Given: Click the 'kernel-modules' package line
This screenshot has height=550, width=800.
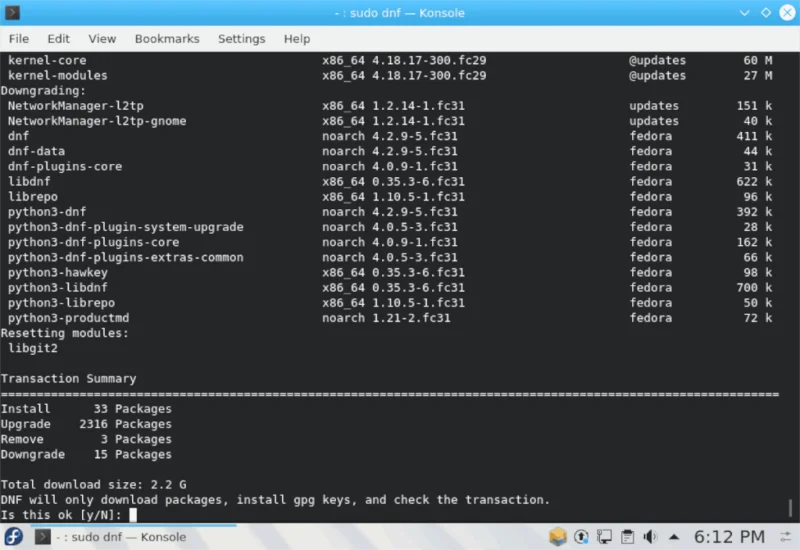Looking at the screenshot, I should pos(390,76).
